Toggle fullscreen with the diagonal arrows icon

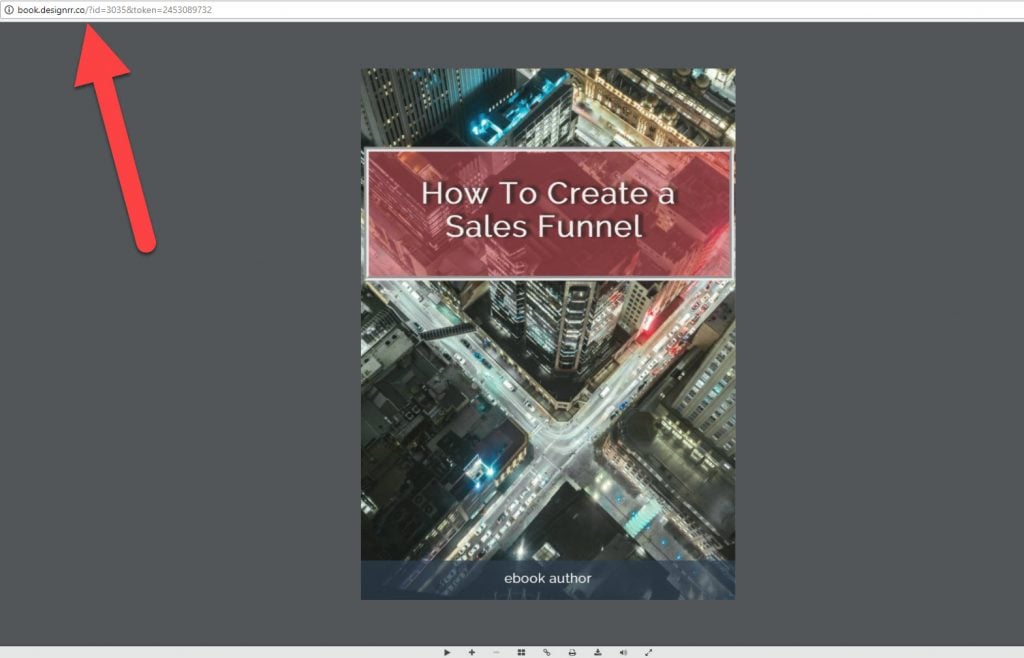pyautogui.click(x=647, y=651)
